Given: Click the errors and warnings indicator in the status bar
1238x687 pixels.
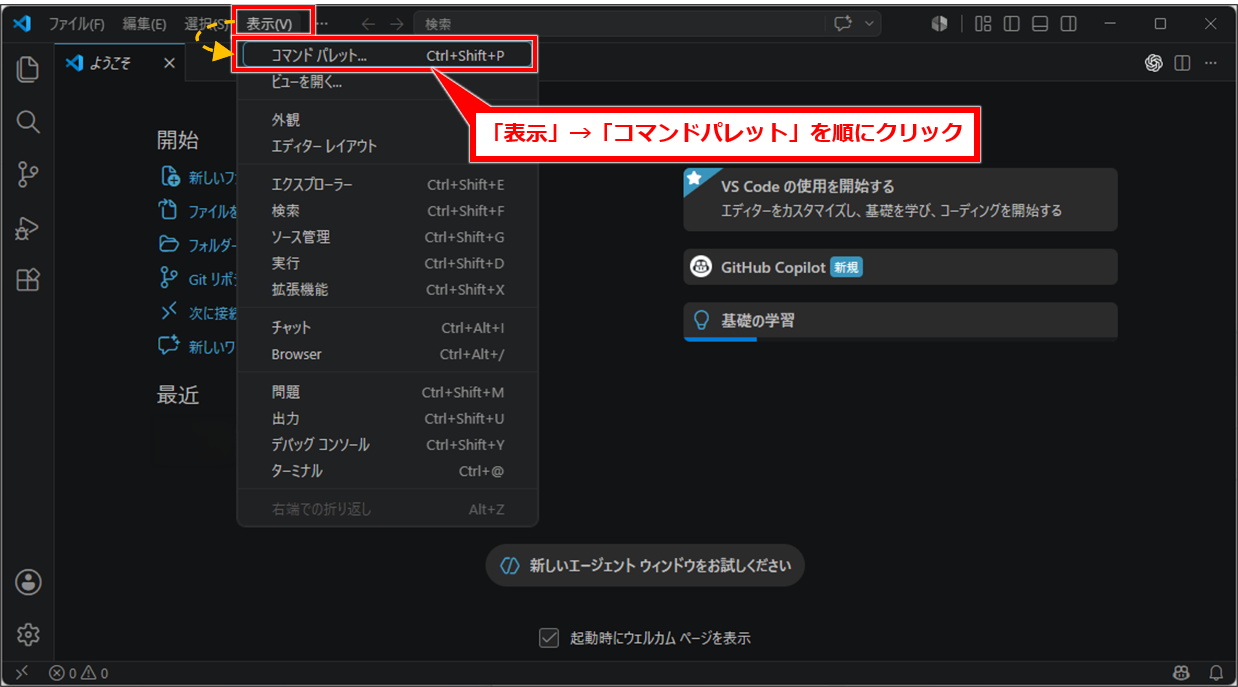Looking at the screenshot, I should point(79,673).
